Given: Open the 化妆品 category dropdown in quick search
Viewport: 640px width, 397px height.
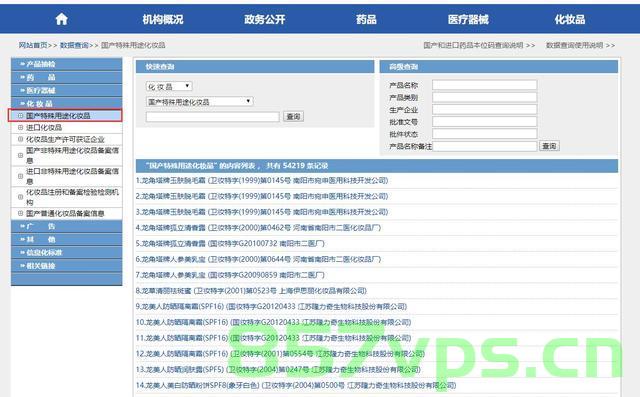Looking at the screenshot, I should (x=169, y=86).
